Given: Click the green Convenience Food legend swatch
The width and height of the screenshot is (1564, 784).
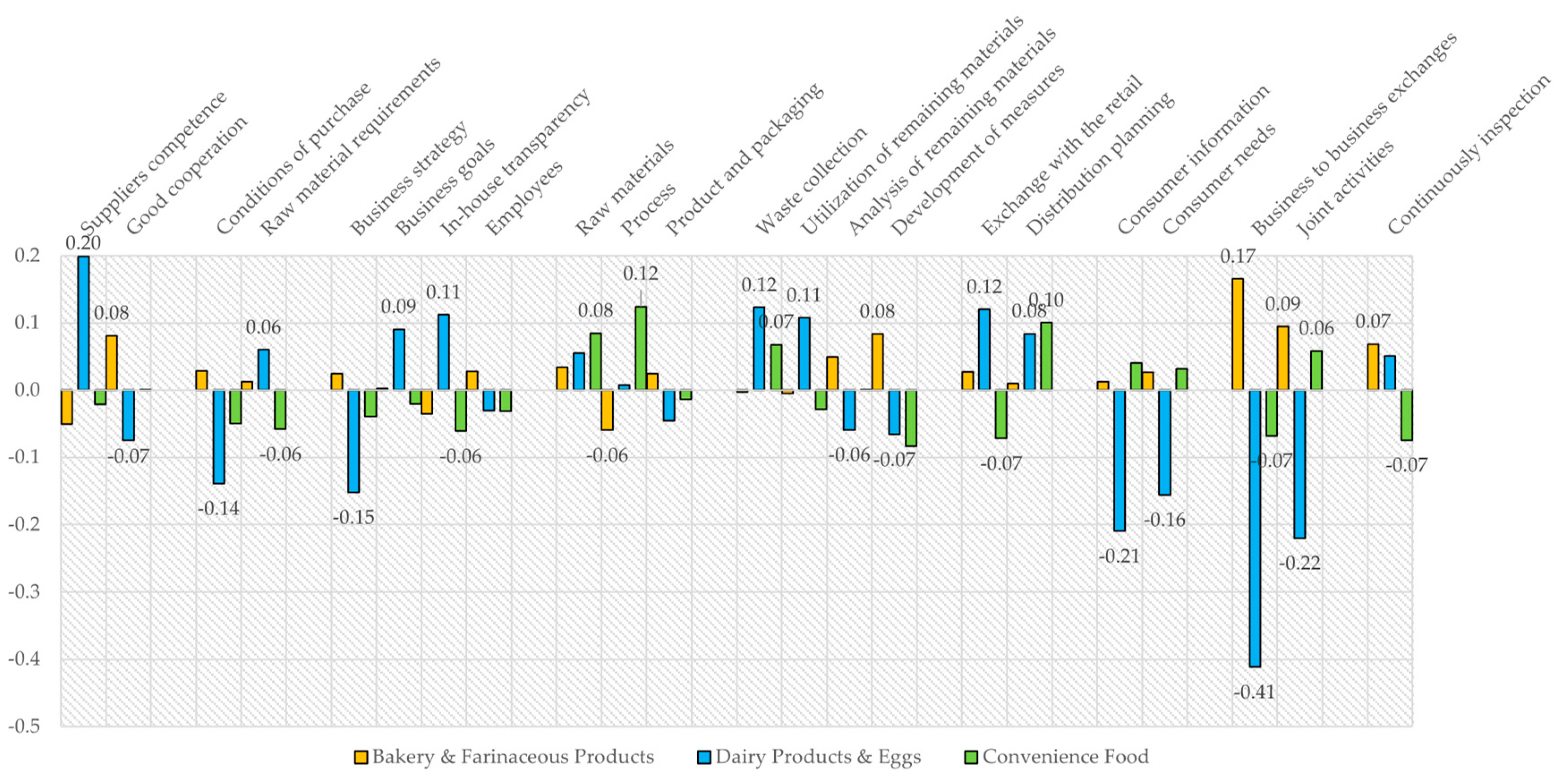Looking at the screenshot, I should pyautogui.click(x=971, y=757).
